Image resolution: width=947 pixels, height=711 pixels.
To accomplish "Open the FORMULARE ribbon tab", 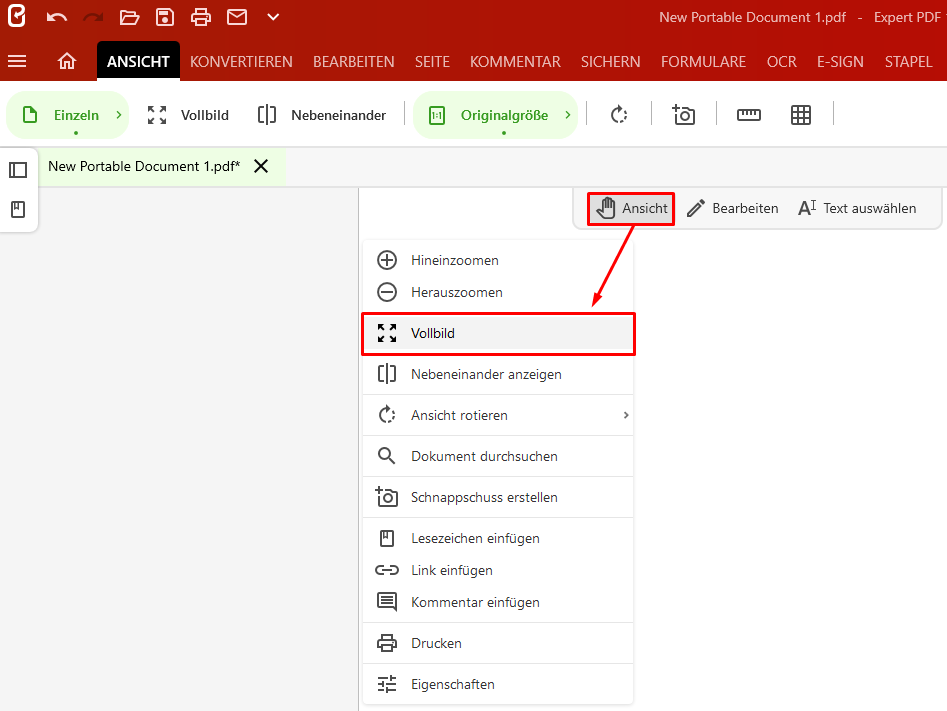I will coord(703,62).
